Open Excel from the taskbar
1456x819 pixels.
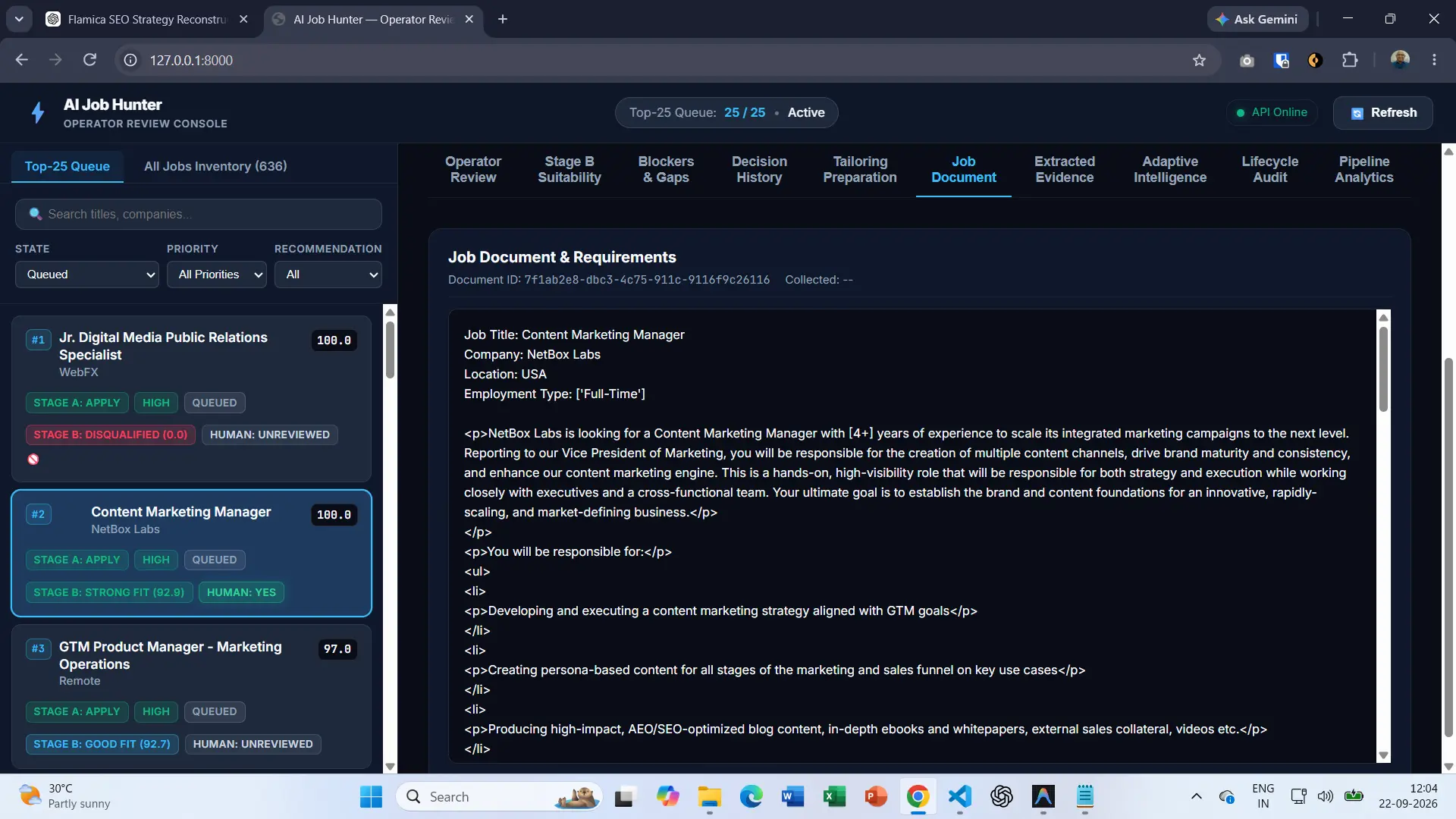(834, 797)
